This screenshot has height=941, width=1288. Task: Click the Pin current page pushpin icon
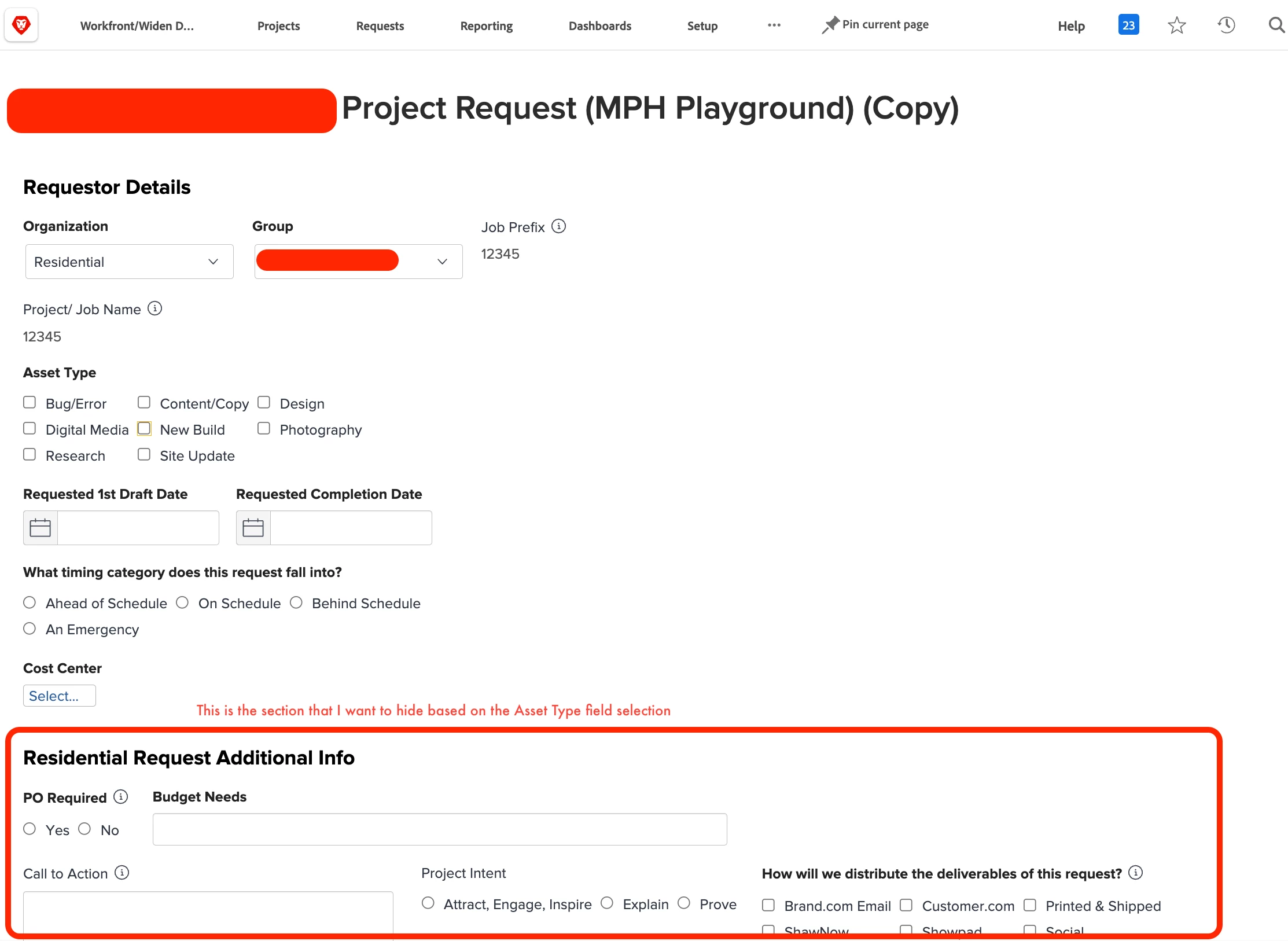(x=830, y=25)
